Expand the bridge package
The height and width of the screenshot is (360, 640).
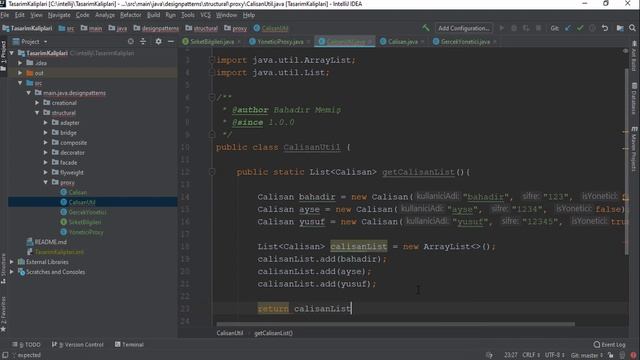(x=46, y=133)
